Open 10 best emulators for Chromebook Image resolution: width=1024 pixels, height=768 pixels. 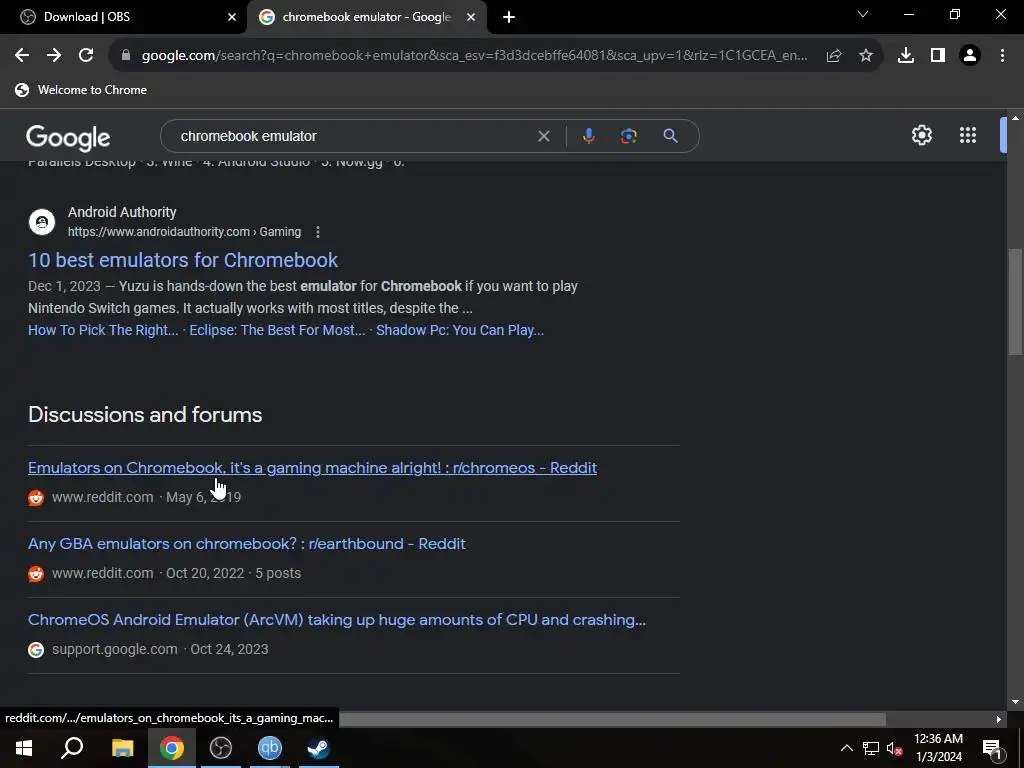(x=183, y=260)
